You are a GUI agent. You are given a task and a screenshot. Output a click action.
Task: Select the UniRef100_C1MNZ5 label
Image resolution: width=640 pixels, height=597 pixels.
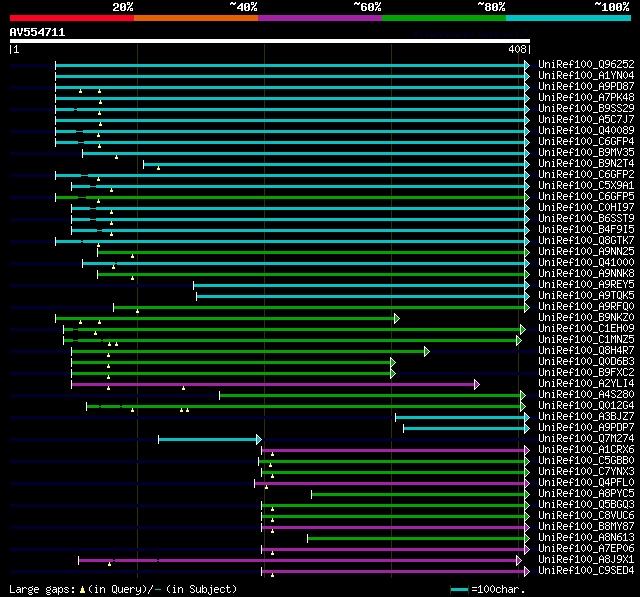pyautogui.click(x=586, y=340)
